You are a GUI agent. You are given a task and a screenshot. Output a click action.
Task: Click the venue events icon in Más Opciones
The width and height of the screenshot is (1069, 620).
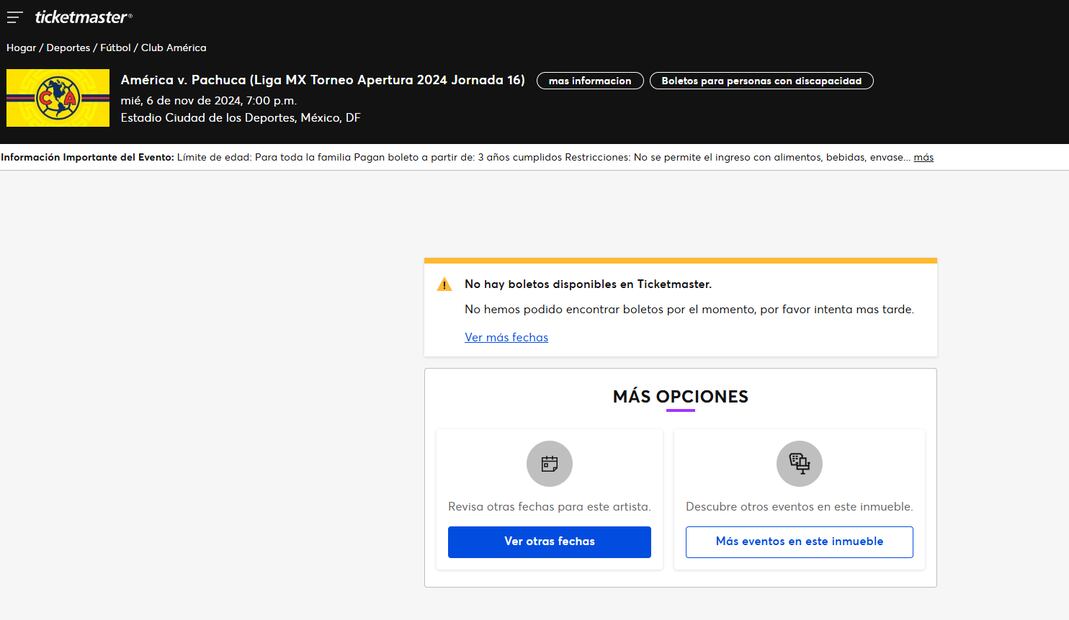tap(799, 463)
